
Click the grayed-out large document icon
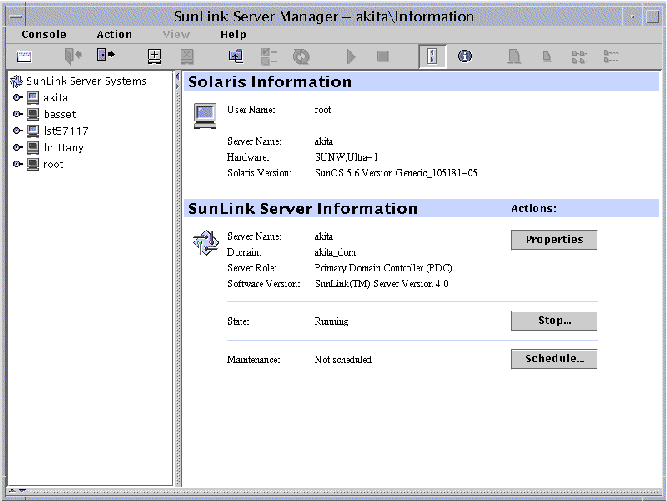514,56
